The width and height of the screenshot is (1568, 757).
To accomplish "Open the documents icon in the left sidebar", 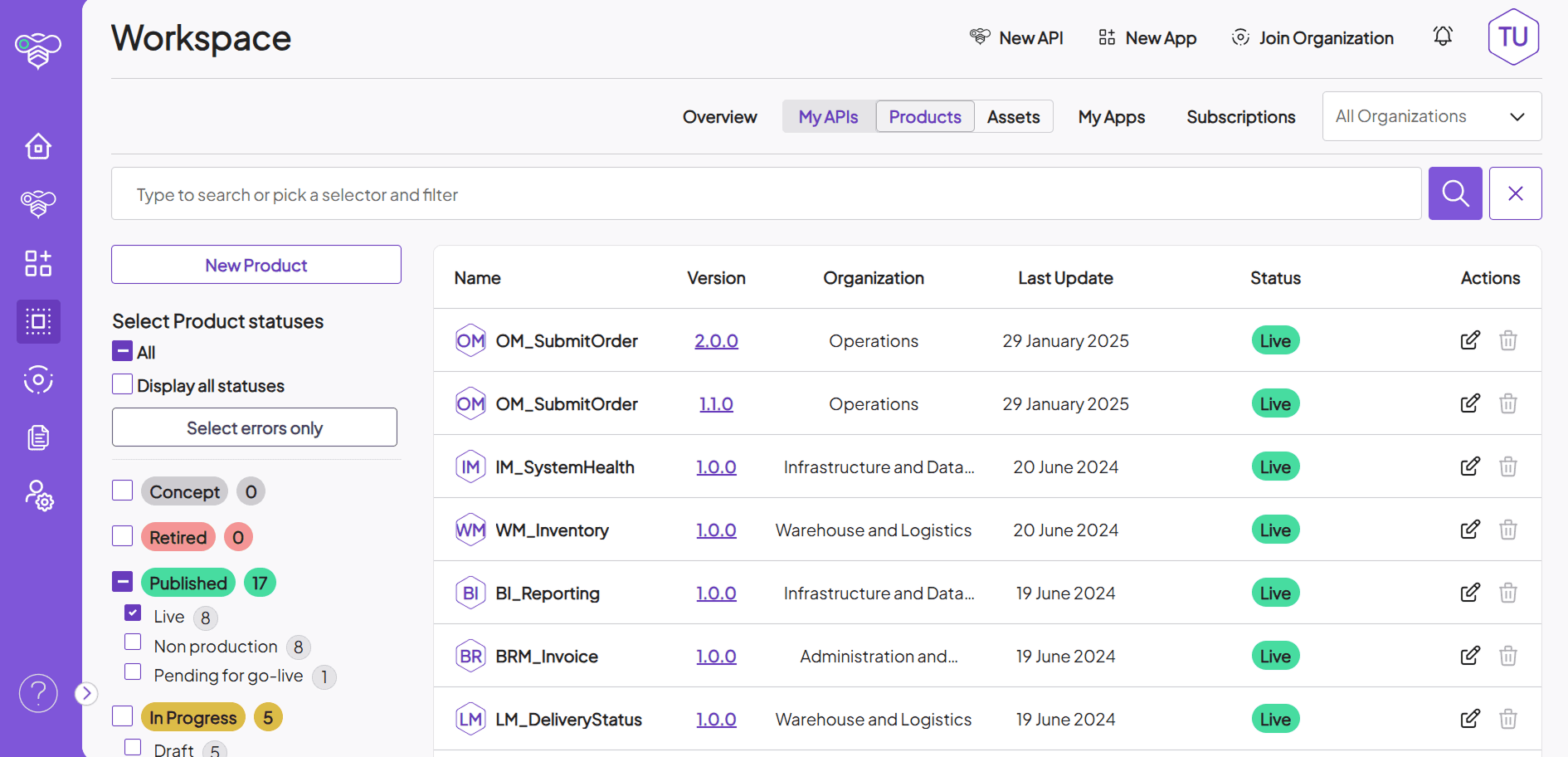I will (x=38, y=437).
